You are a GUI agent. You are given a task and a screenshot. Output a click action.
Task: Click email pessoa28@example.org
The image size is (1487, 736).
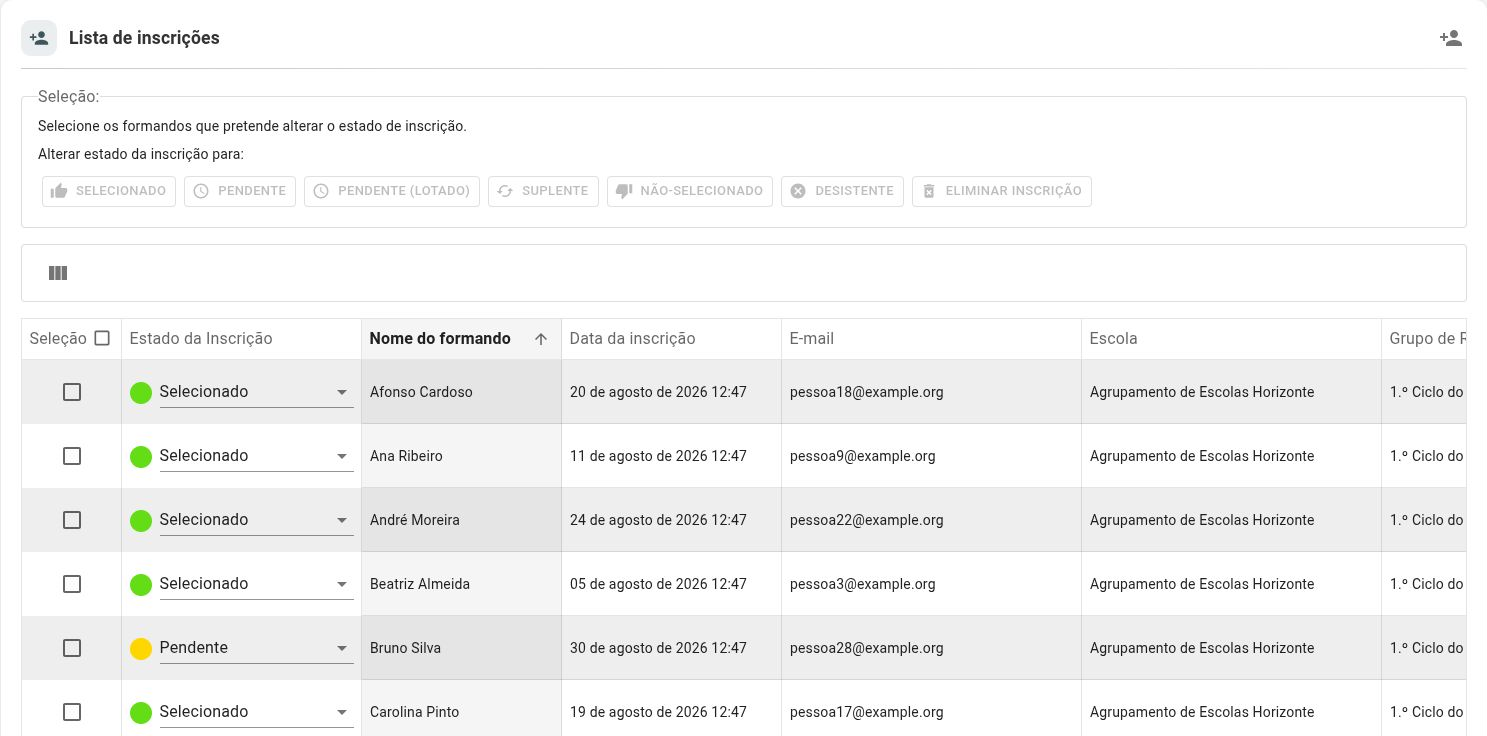[x=866, y=648]
